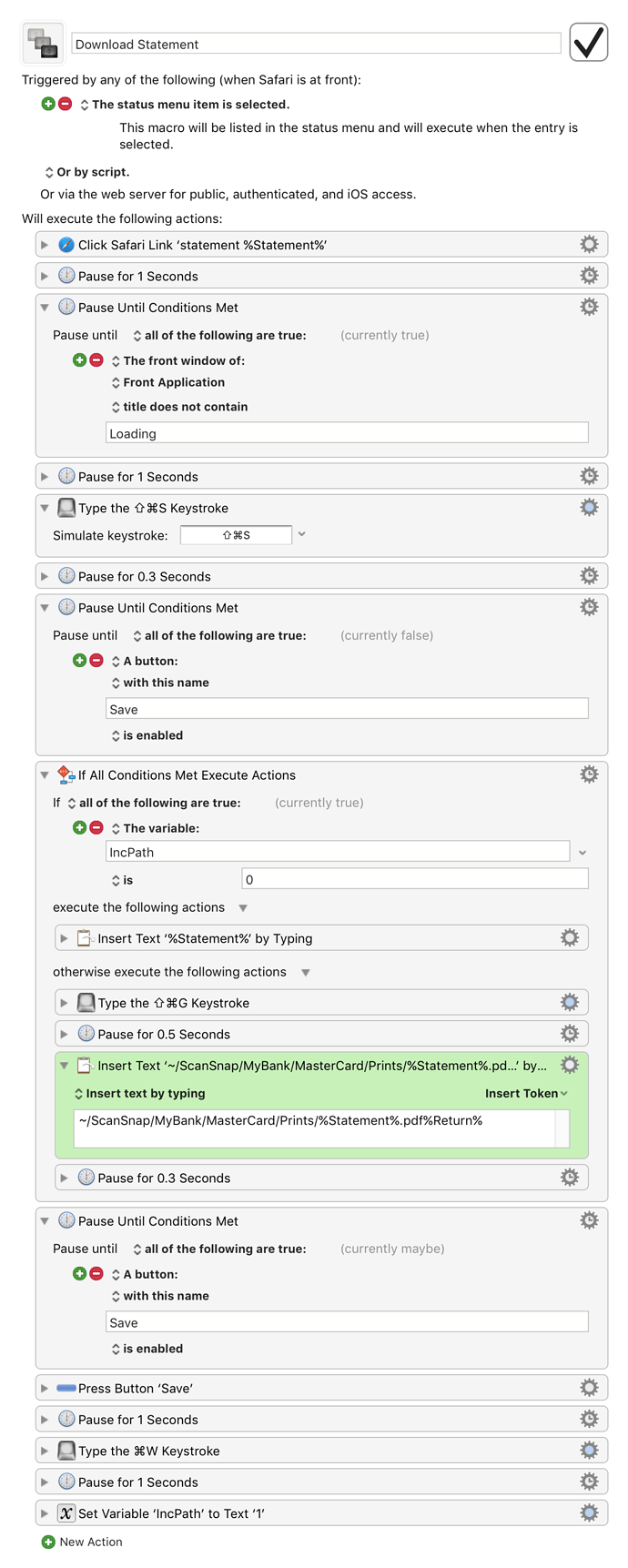Expand the Type the ⌘W Keystroke action
Viewport: 628px width, 1568px height.
44,1451
